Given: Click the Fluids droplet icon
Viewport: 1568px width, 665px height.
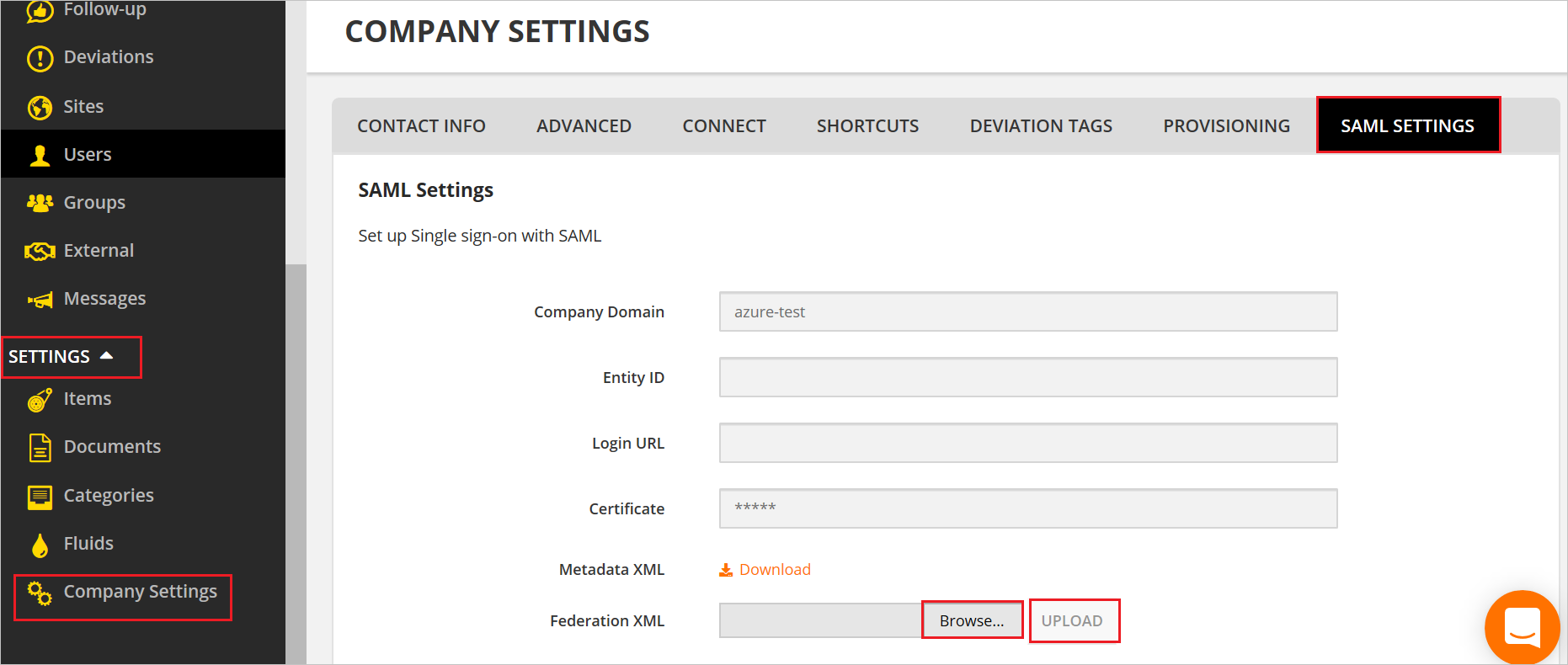Looking at the screenshot, I should click(40, 545).
